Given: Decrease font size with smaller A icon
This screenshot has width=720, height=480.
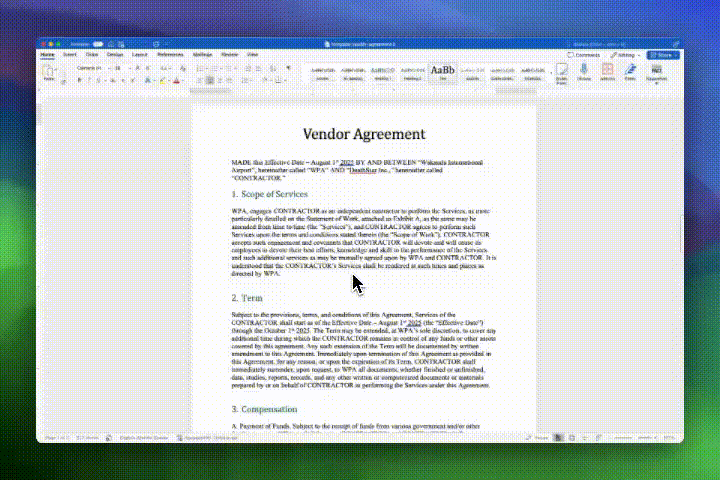Looking at the screenshot, I should [x=147, y=68].
